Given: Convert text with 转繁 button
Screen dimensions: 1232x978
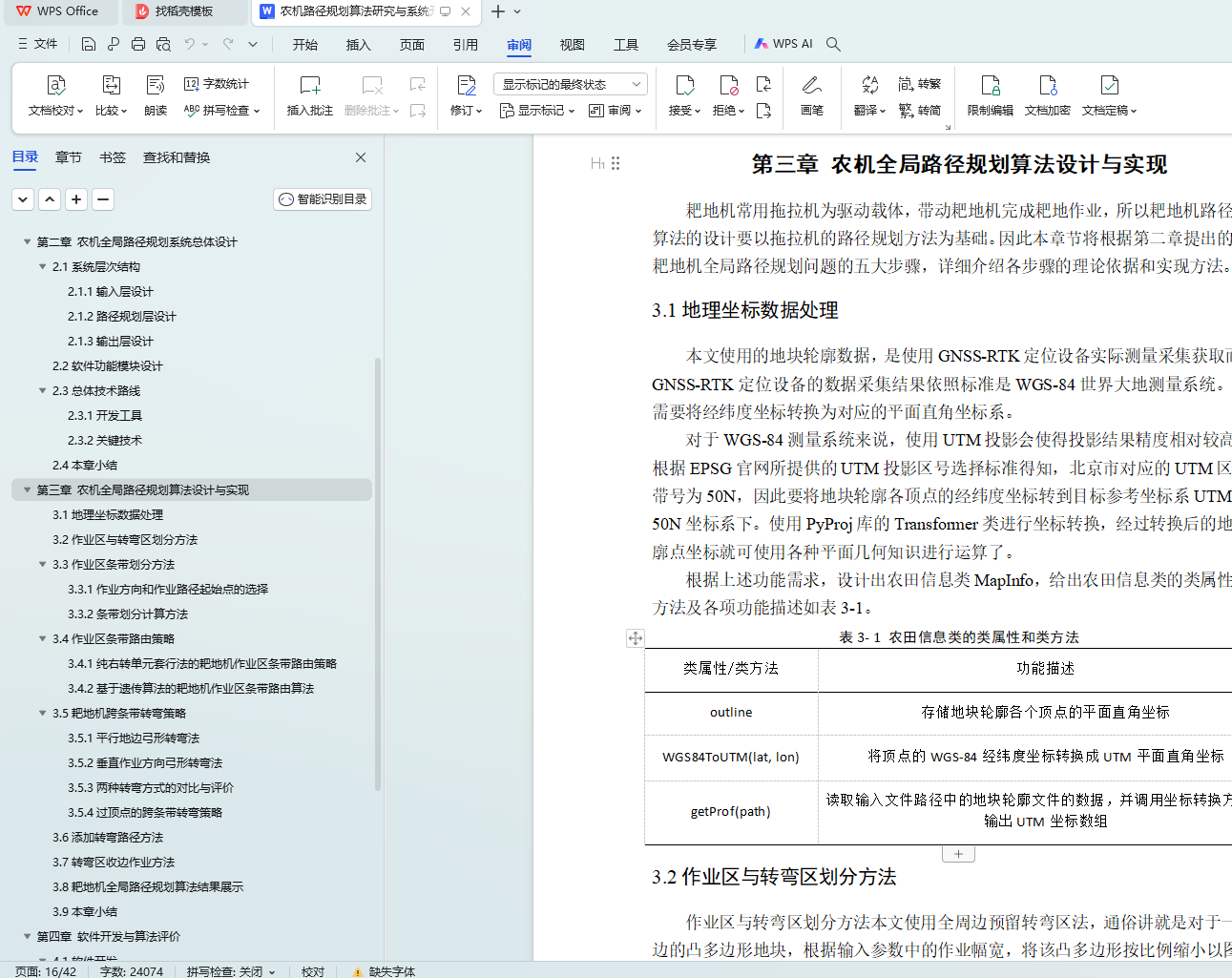Looking at the screenshot, I should (x=920, y=84).
